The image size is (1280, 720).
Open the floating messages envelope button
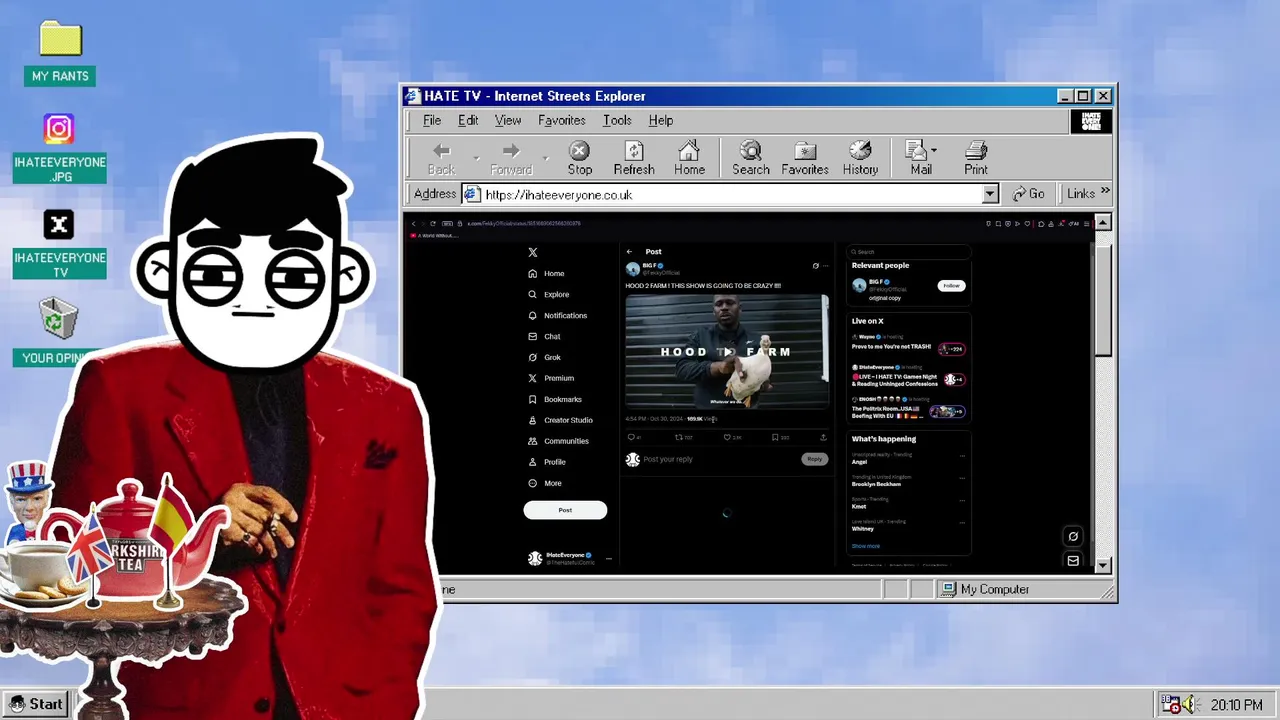[x=1073, y=561]
